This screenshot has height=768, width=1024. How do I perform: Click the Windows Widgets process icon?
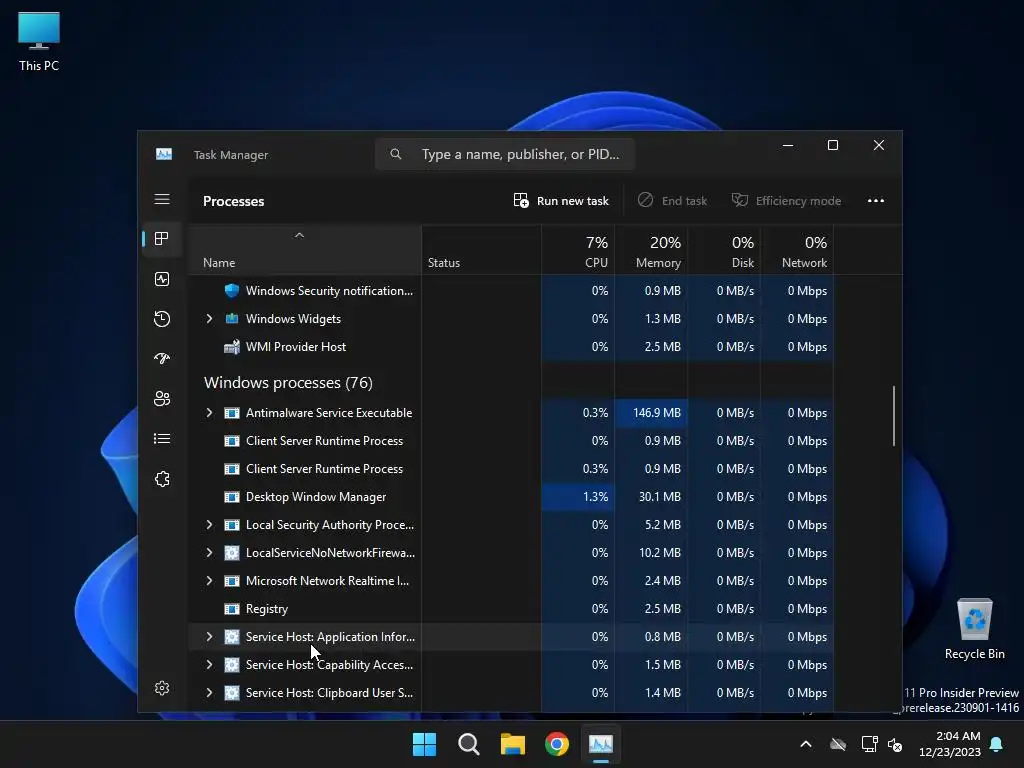[232, 319]
